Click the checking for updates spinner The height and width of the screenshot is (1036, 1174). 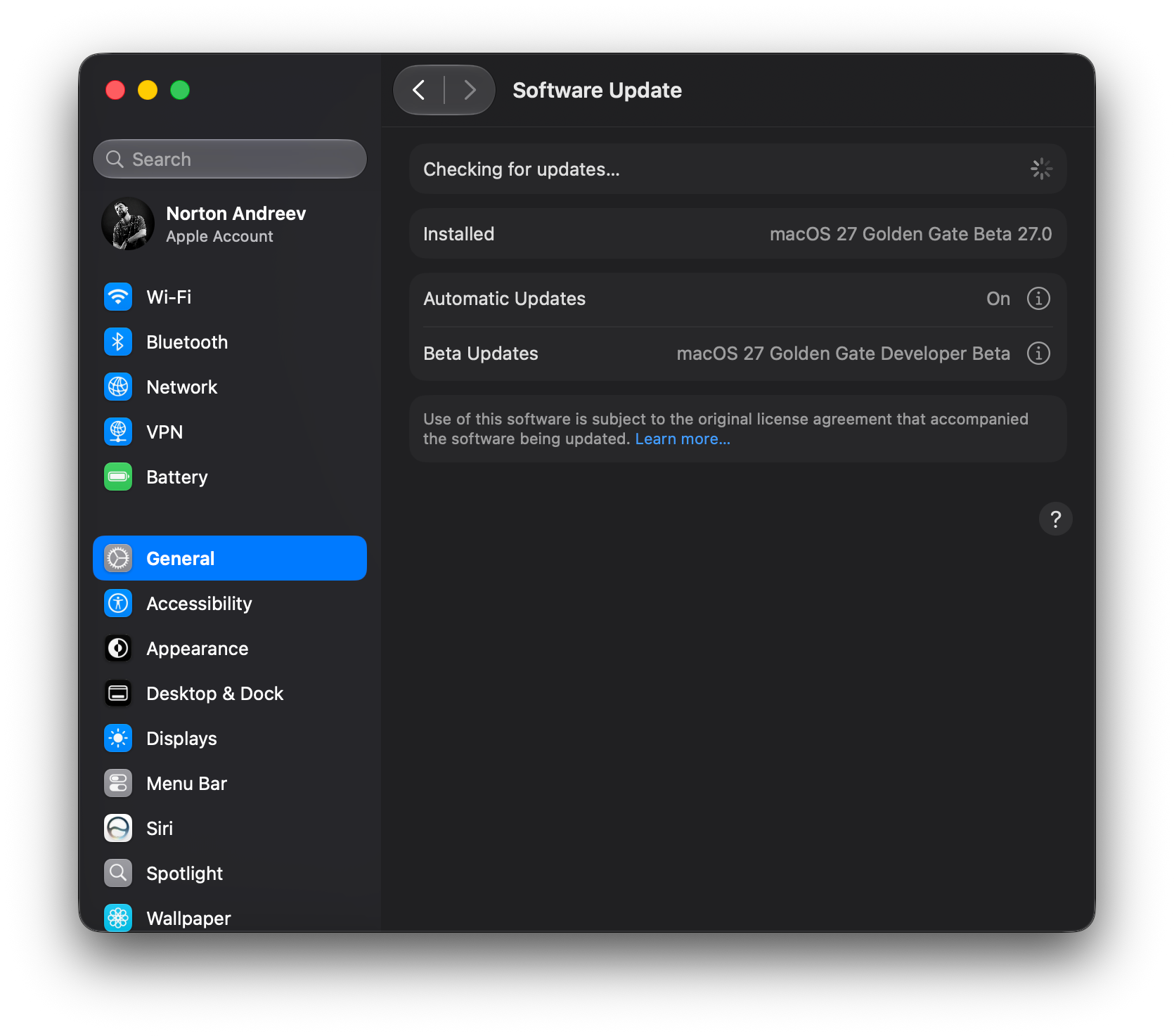pyautogui.click(x=1041, y=169)
